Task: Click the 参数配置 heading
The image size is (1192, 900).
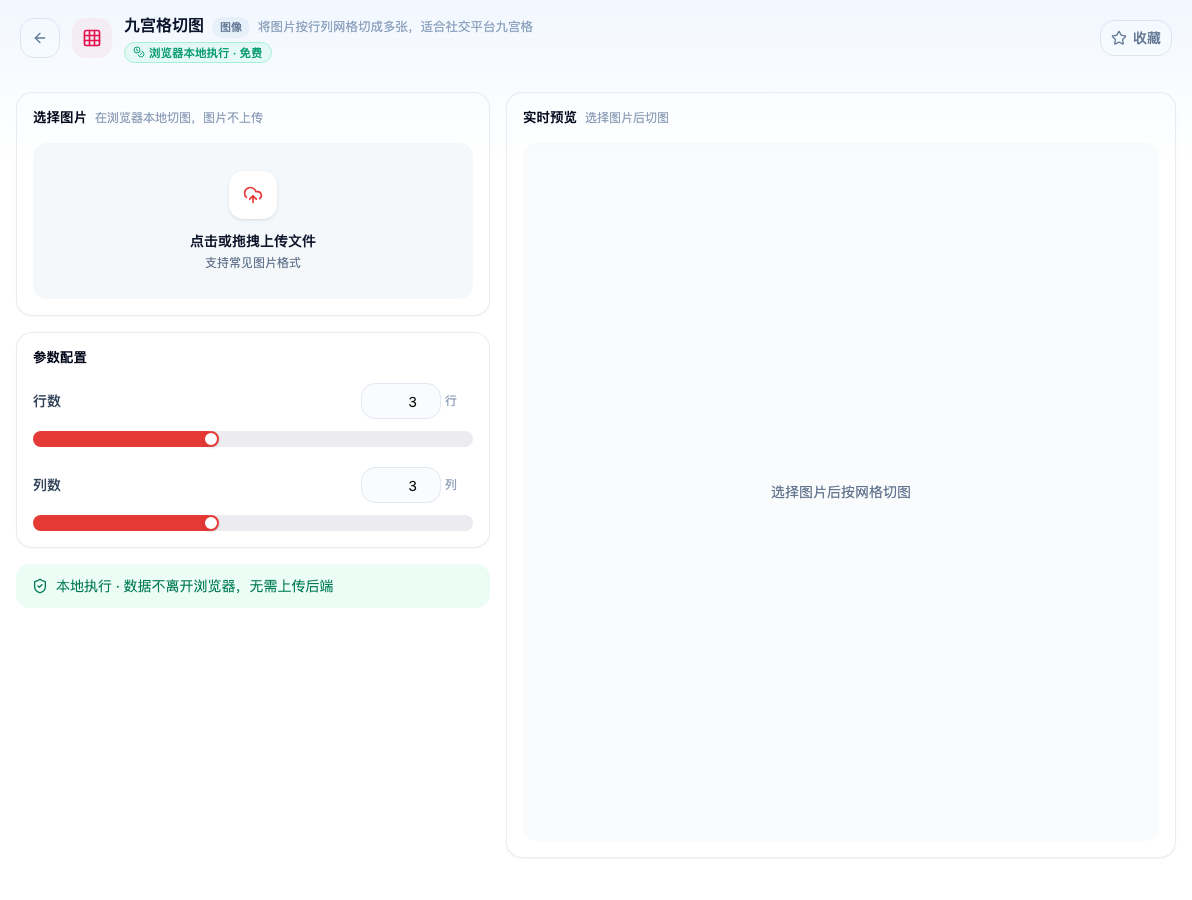Action: click(60, 357)
